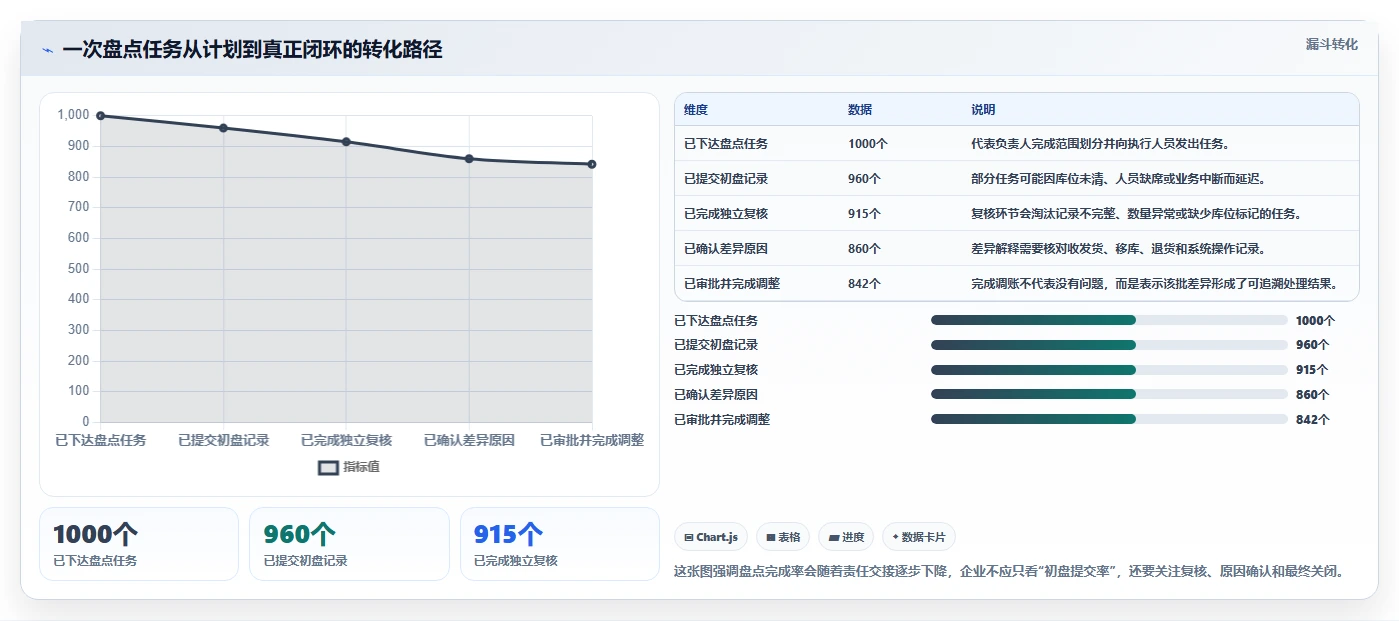Screen dimensions: 1399x621
Task: Click the 915个 value beside the progress bar
Action: point(1312,370)
